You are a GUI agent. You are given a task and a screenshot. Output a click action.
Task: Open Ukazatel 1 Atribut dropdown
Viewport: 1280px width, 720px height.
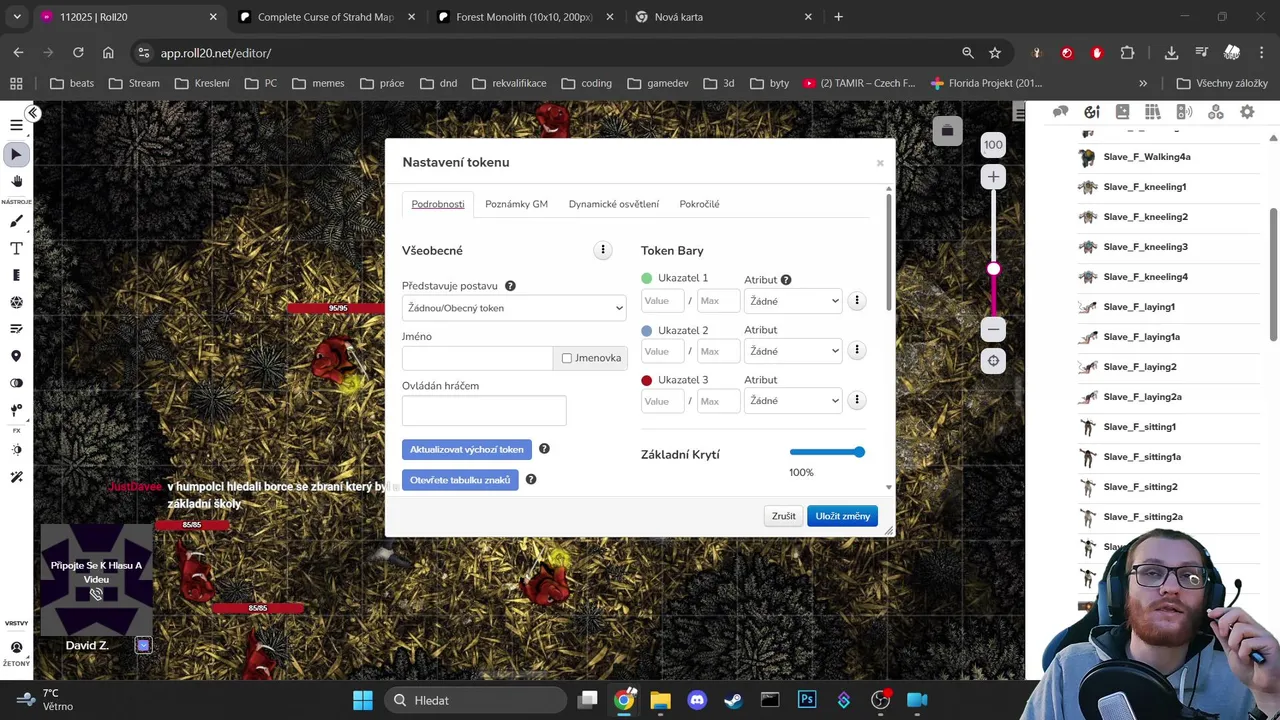pos(793,301)
